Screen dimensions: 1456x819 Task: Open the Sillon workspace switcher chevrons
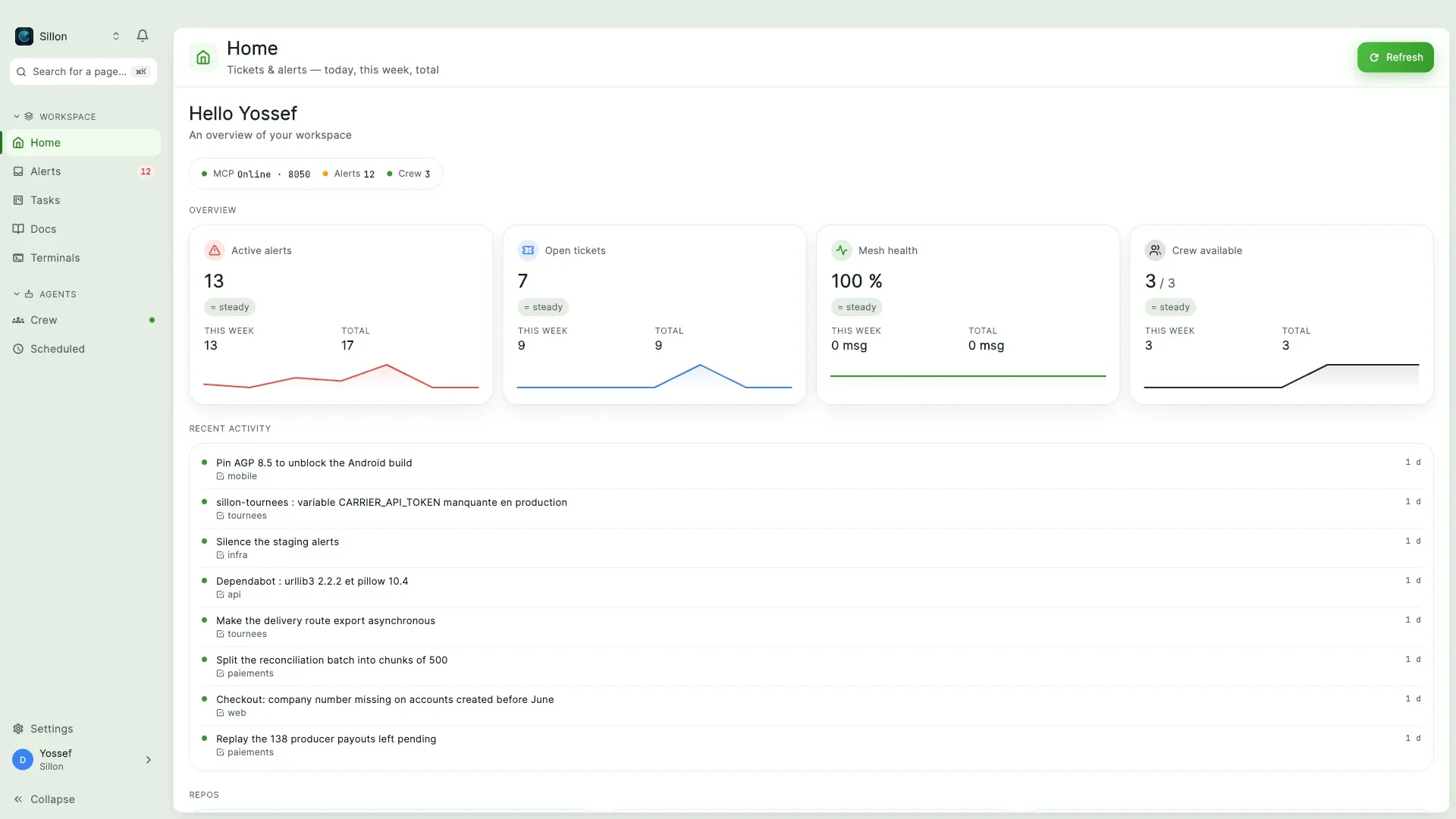(x=116, y=36)
